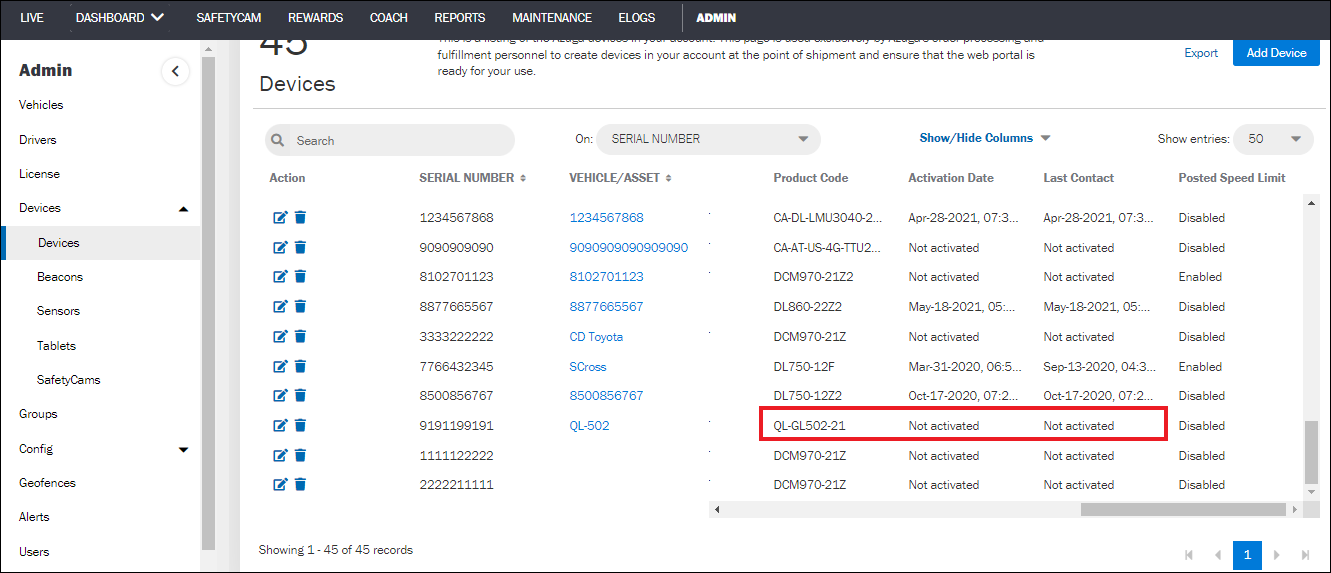Viewport: 1331px width, 573px height.
Task: Edit device with serial 3333222222
Action: (x=281, y=336)
